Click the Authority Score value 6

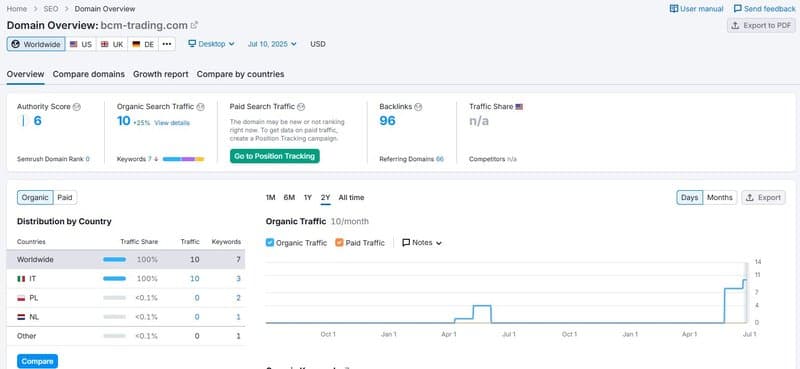(37, 121)
